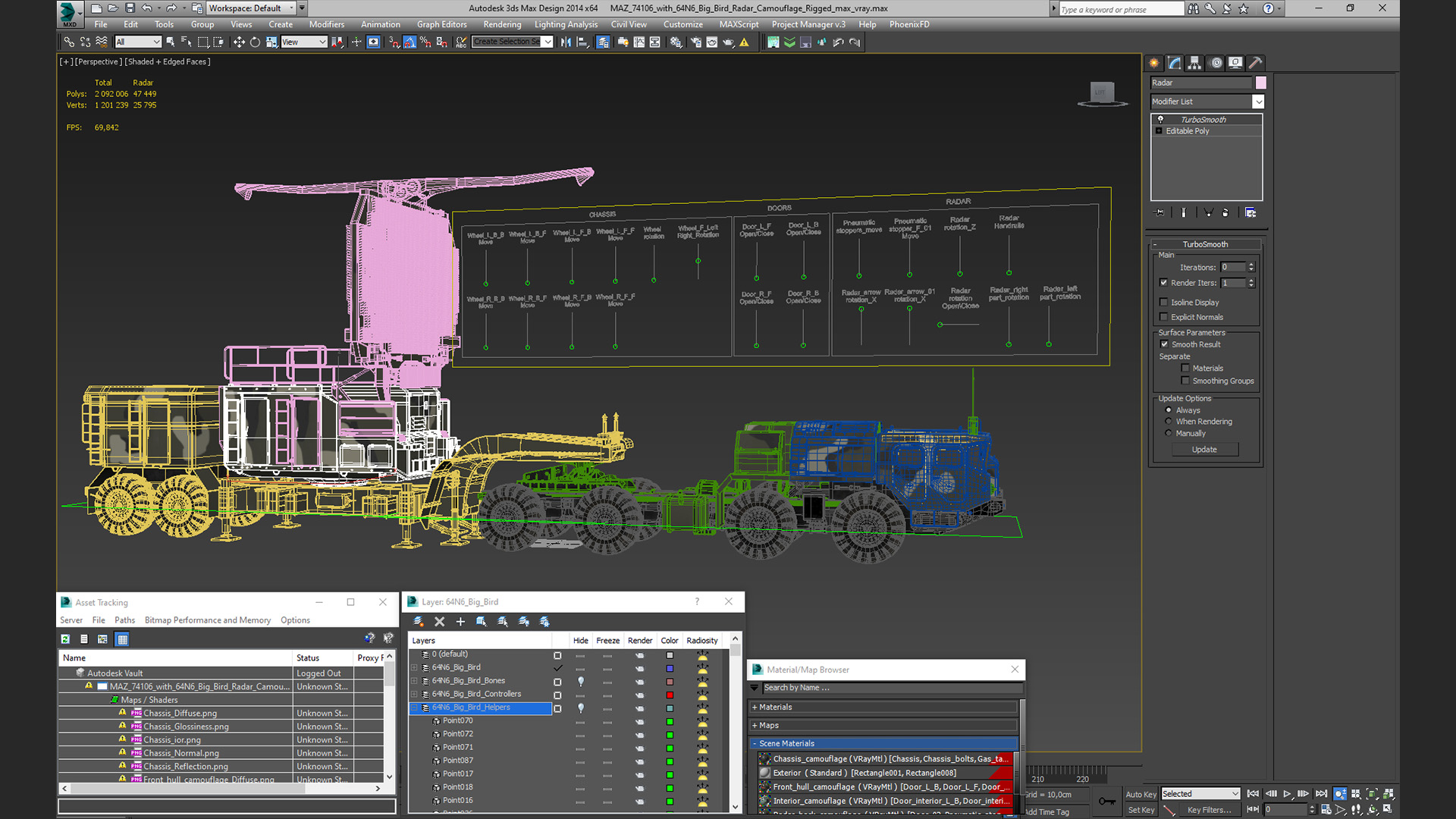Viewport: 1456px width, 819px height.
Task: Click the Mirror tool icon
Action: [x=566, y=42]
